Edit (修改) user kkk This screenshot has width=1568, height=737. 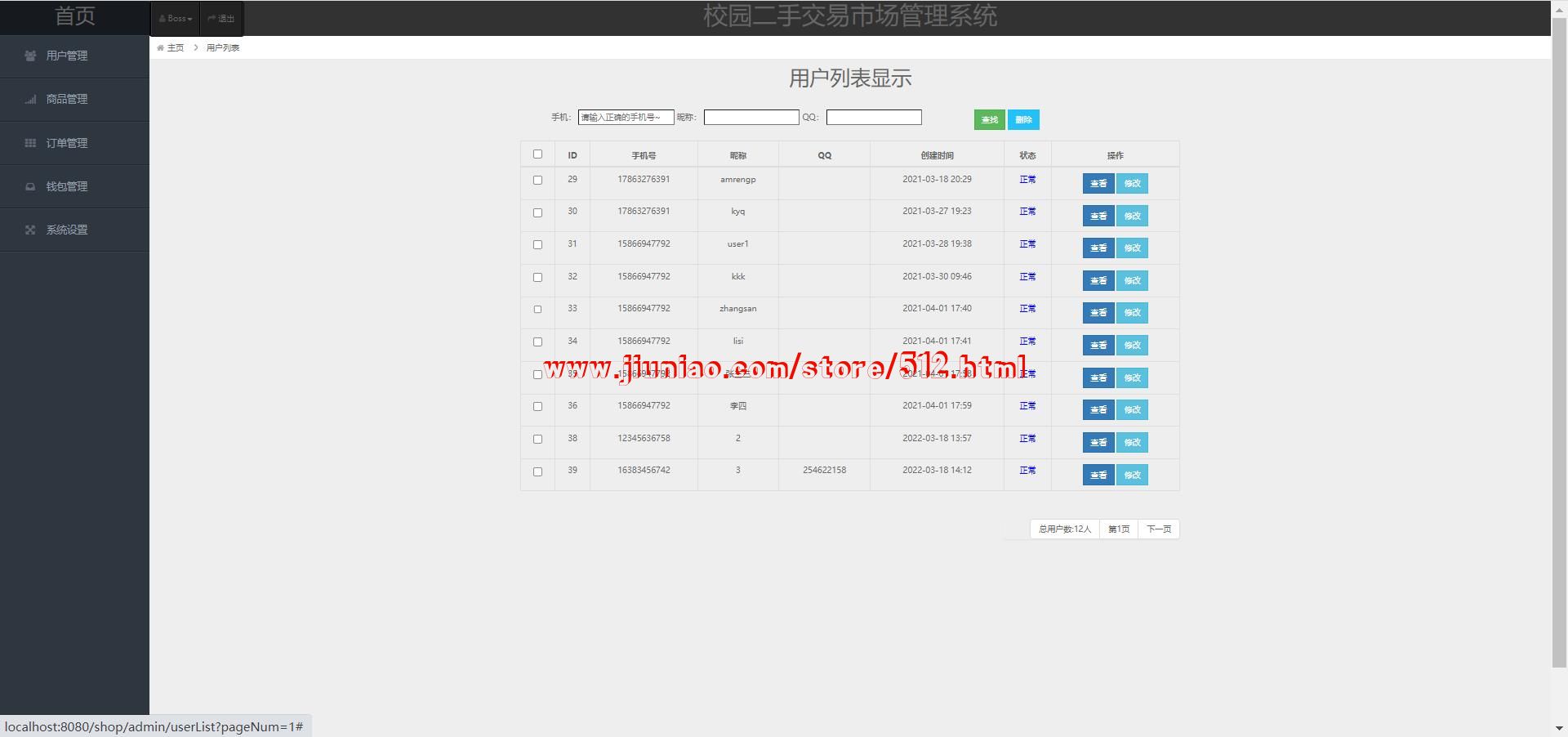(1132, 280)
